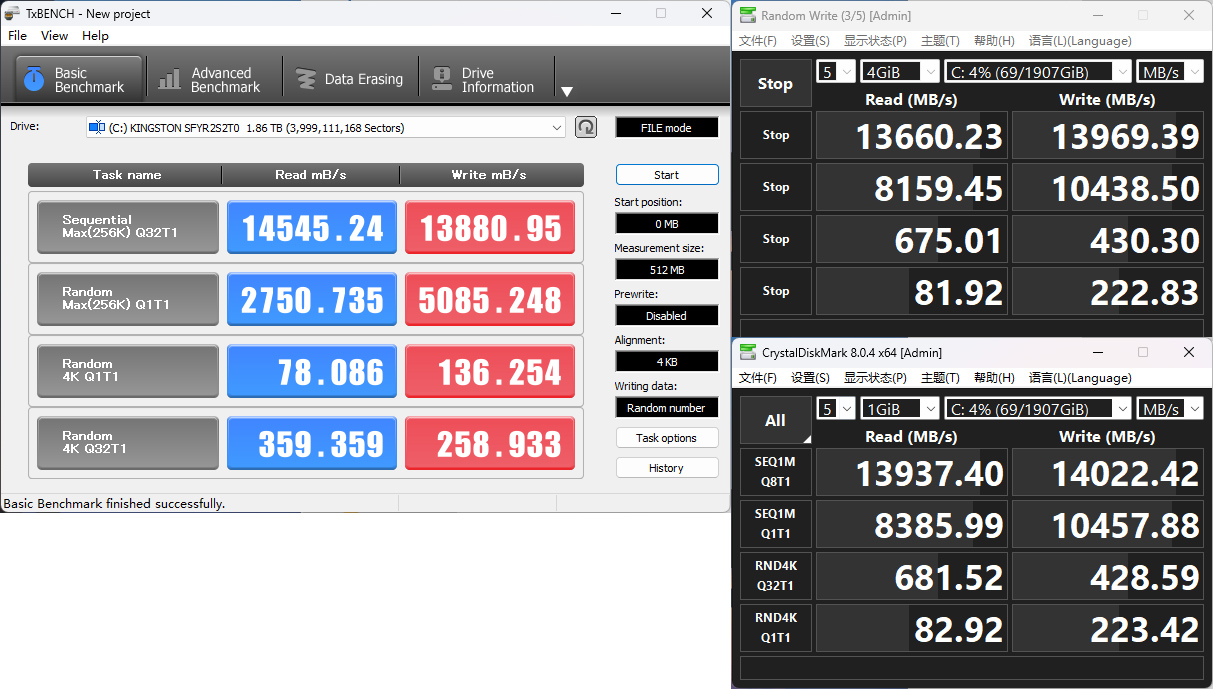Click the 2750.735 random read result
The width and height of the screenshot is (1213, 689).
pyautogui.click(x=312, y=299)
